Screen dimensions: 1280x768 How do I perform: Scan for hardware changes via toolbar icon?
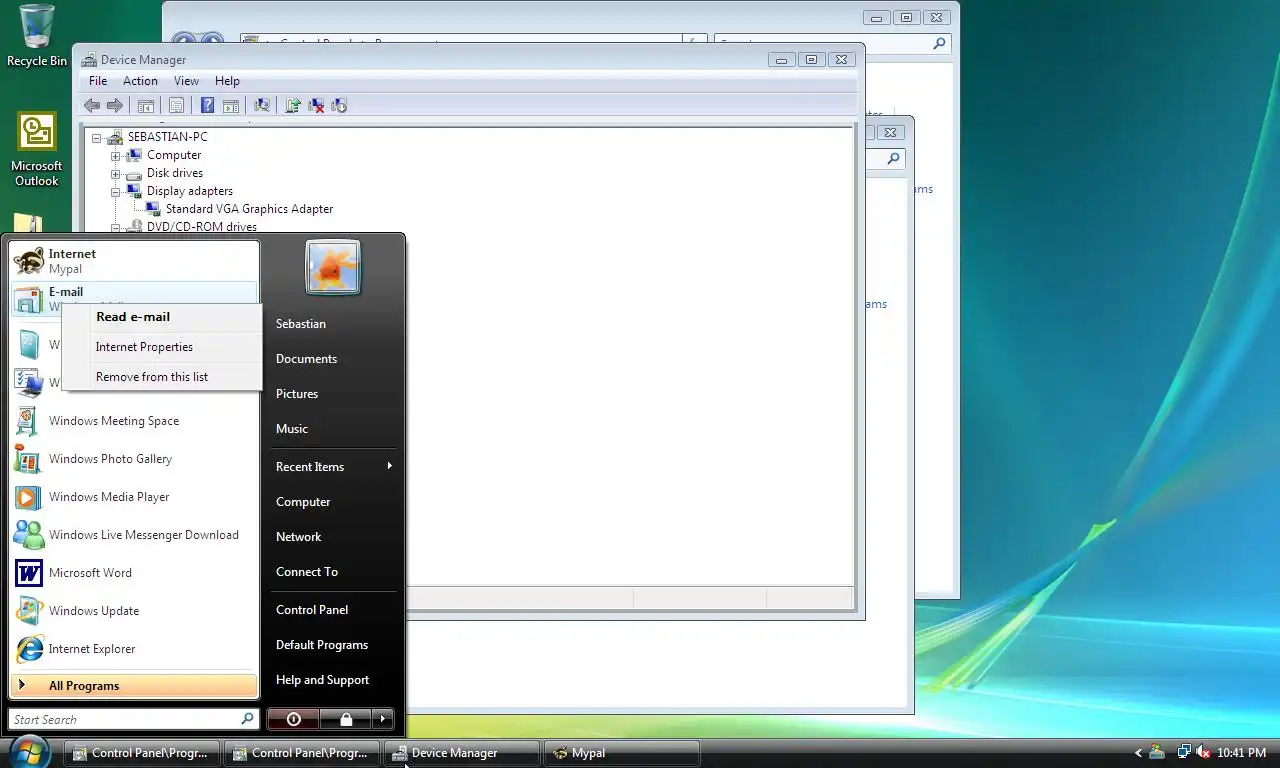click(x=262, y=105)
